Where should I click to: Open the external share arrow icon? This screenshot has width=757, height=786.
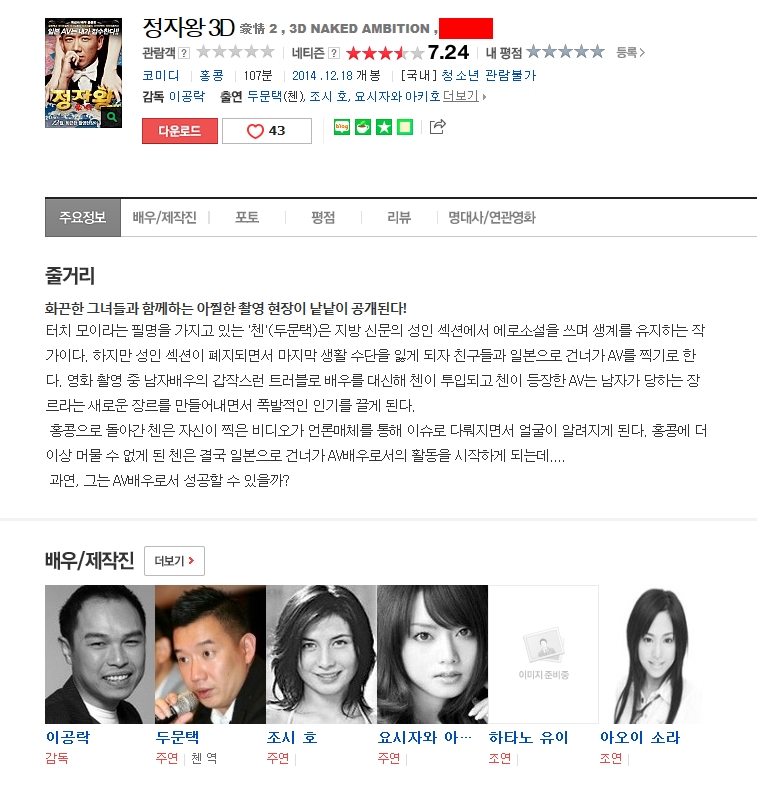point(437,127)
